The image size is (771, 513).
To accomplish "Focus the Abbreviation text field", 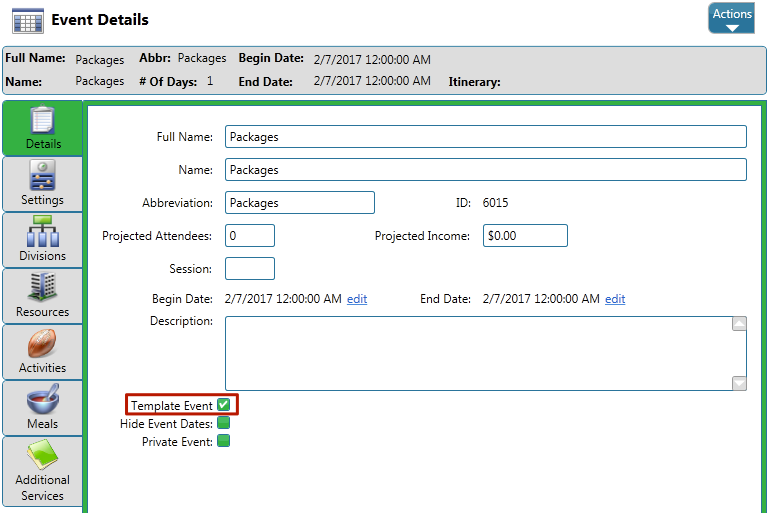I will click(x=299, y=203).
